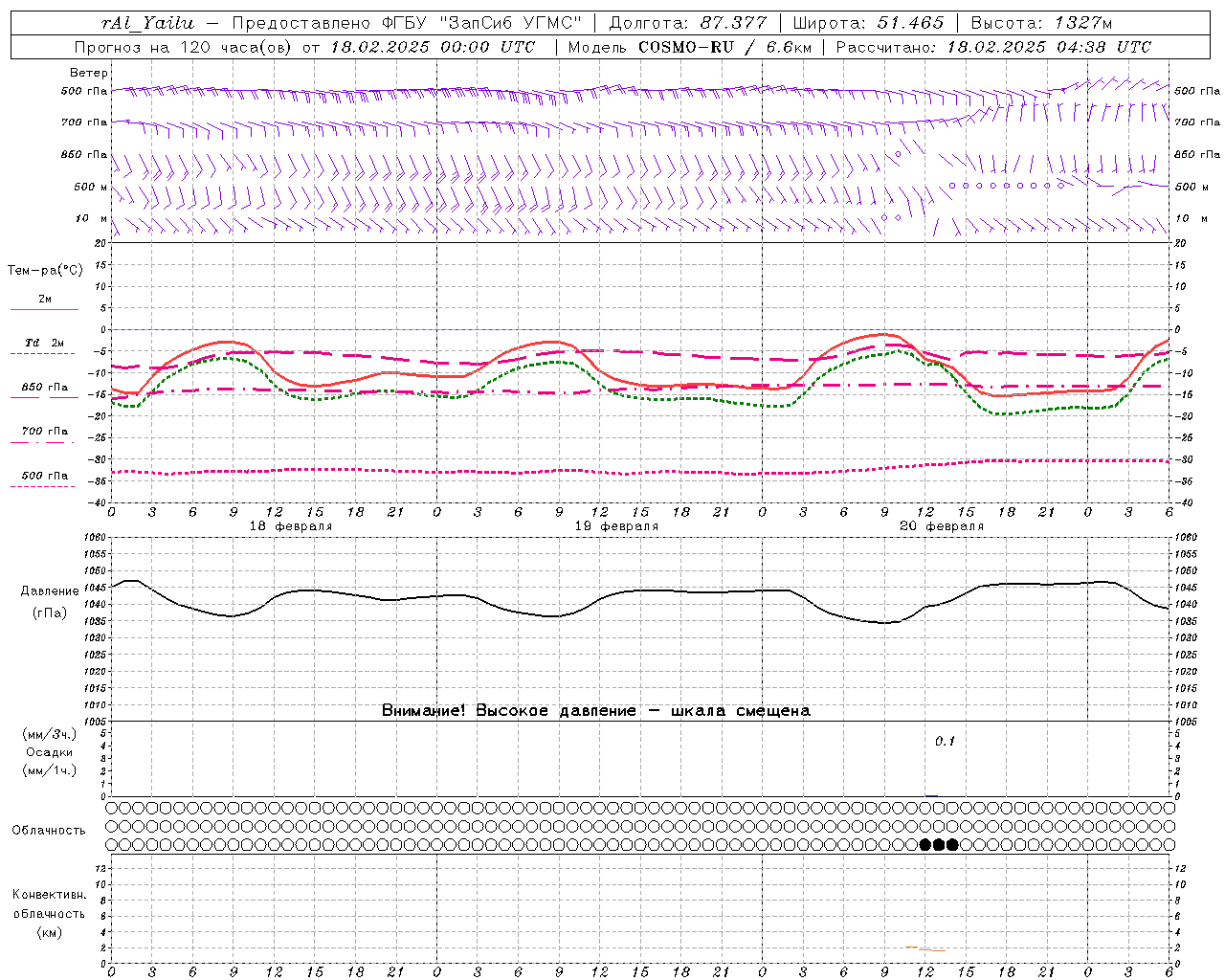Click the (мм/1ч.) precipitation unit label
The width and height of the screenshot is (1225, 980).
click(50, 770)
